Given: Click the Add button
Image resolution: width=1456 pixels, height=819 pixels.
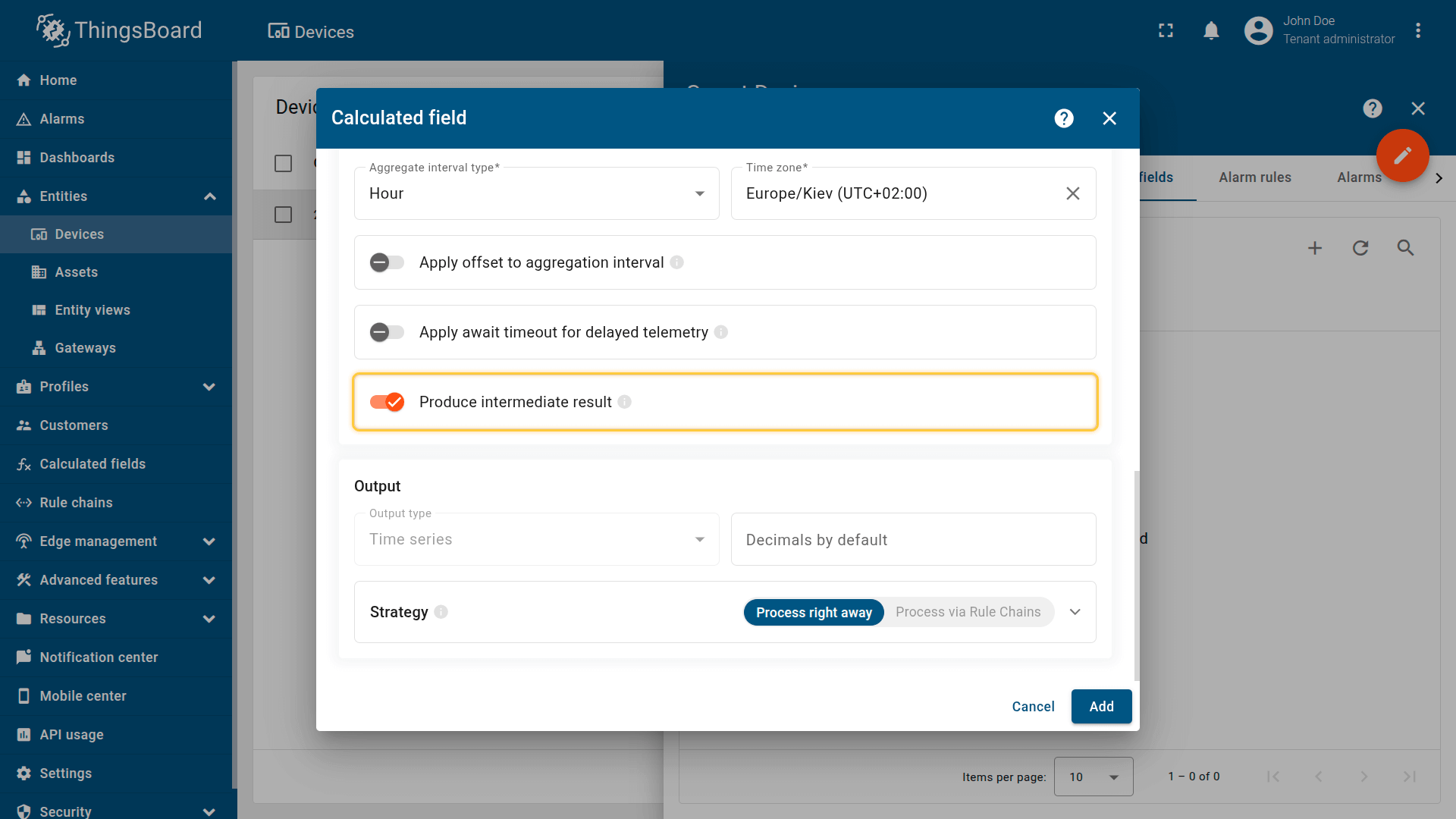Looking at the screenshot, I should 1101,707.
